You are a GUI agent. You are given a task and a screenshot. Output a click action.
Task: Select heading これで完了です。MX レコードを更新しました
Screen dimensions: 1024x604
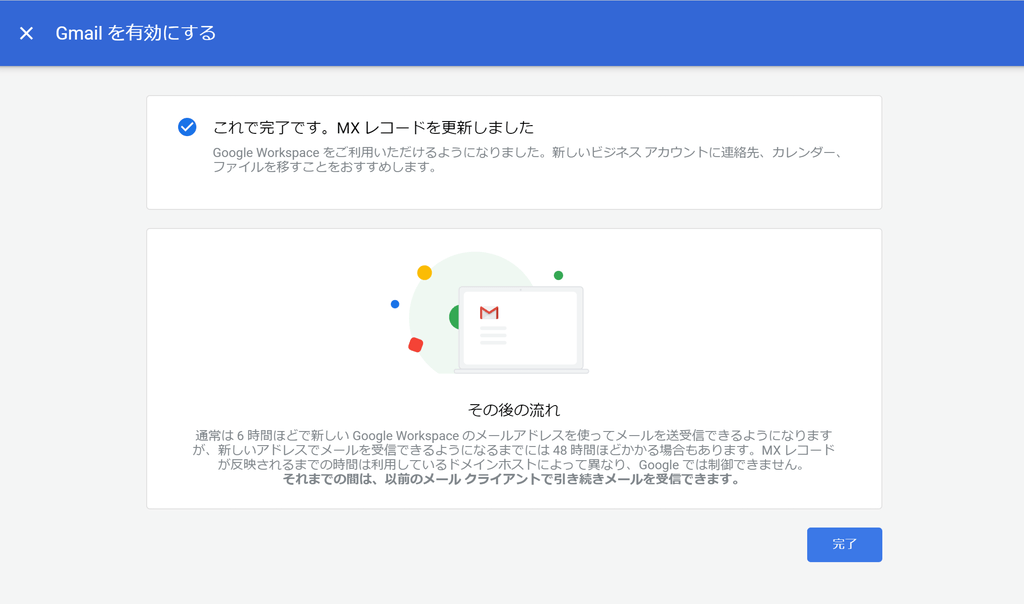(374, 127)
